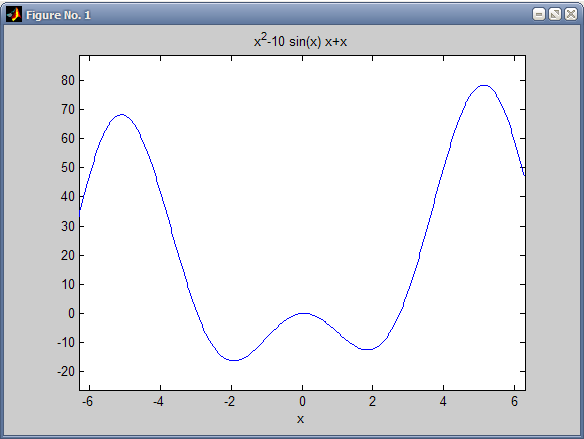Click x-axis tick label -6
Image resolution: width=584 pixels, height=439 pixels.
[x=87, y=401]
